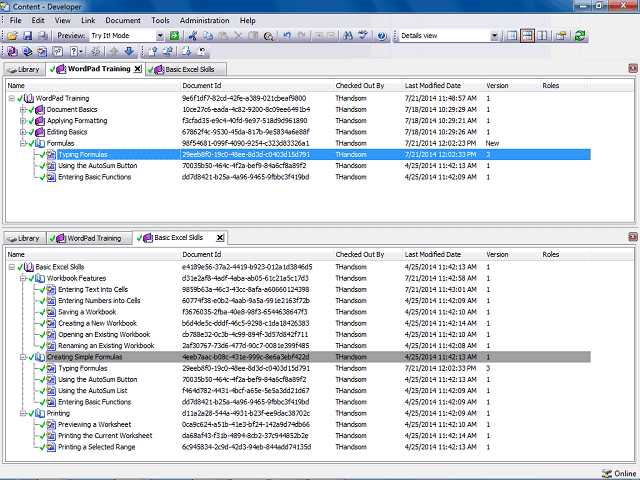
Task: Click the Delete X toolbar icon
Action: point(238,36)
